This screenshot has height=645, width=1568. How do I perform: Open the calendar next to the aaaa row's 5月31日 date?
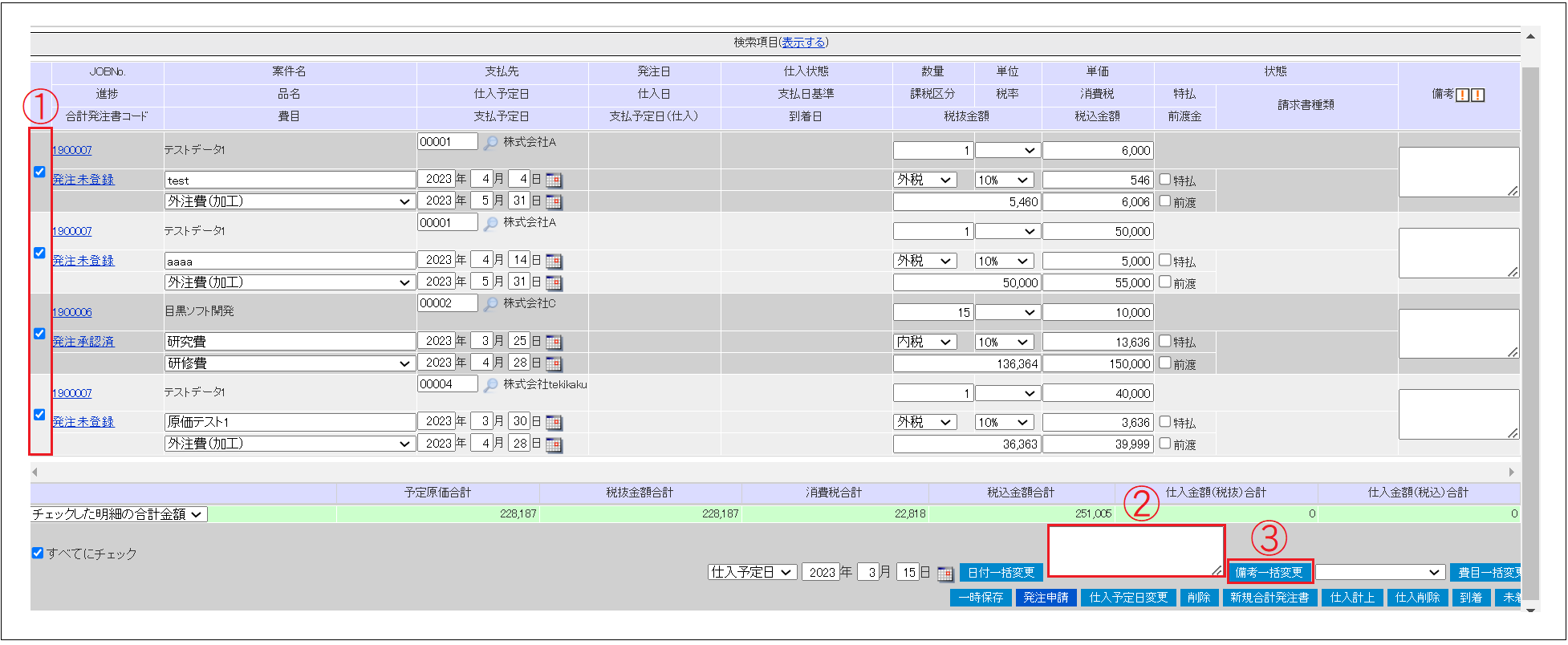pyautogui.click(x=554, y=283)
